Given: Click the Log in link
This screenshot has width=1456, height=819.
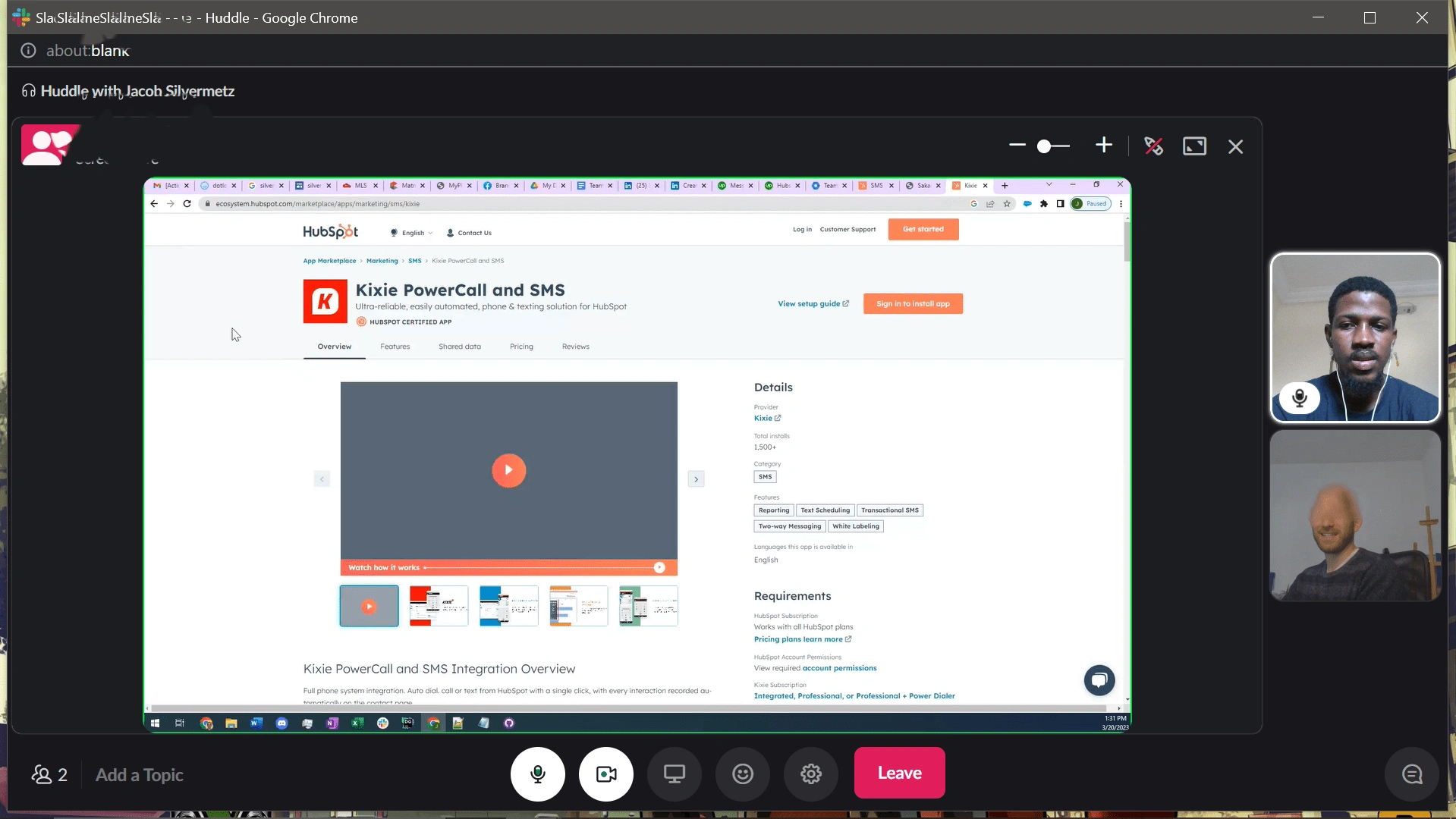Looking at the screenshot, I should 802,229.
